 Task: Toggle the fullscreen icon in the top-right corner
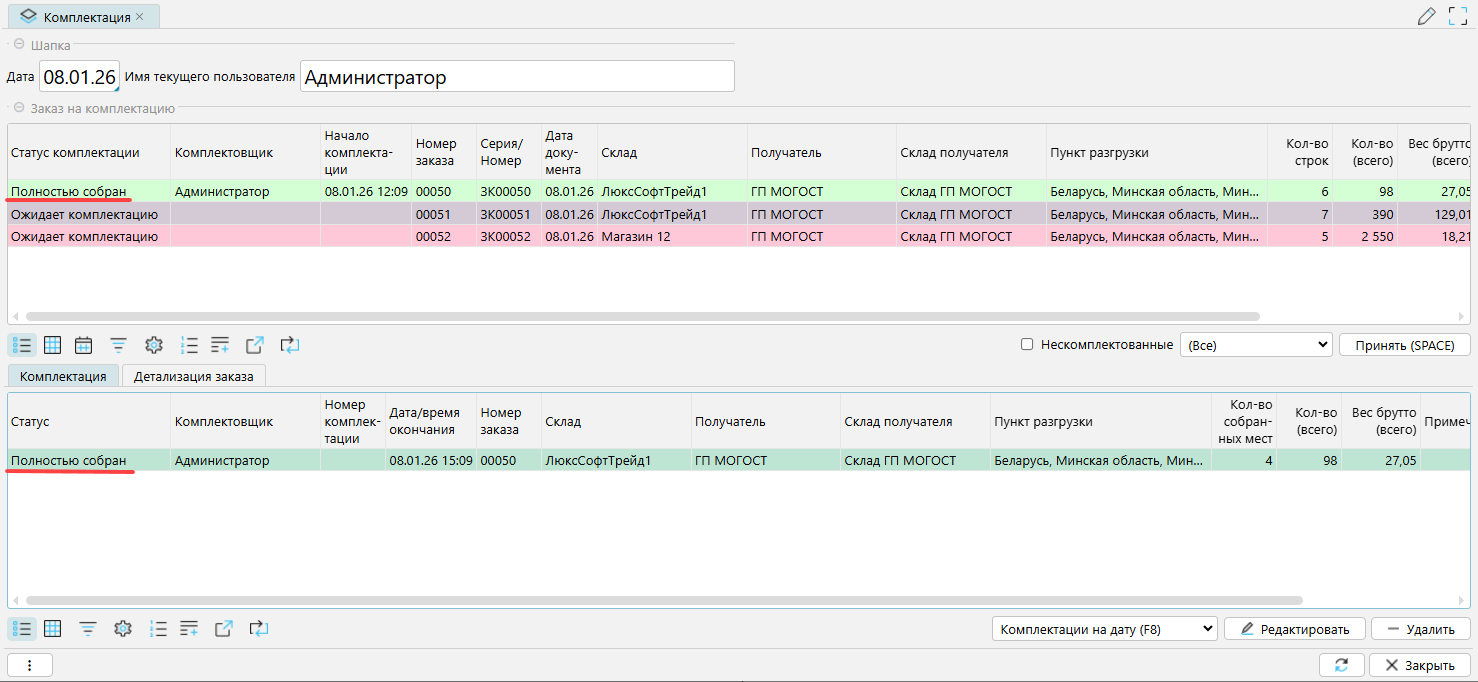1458,16
